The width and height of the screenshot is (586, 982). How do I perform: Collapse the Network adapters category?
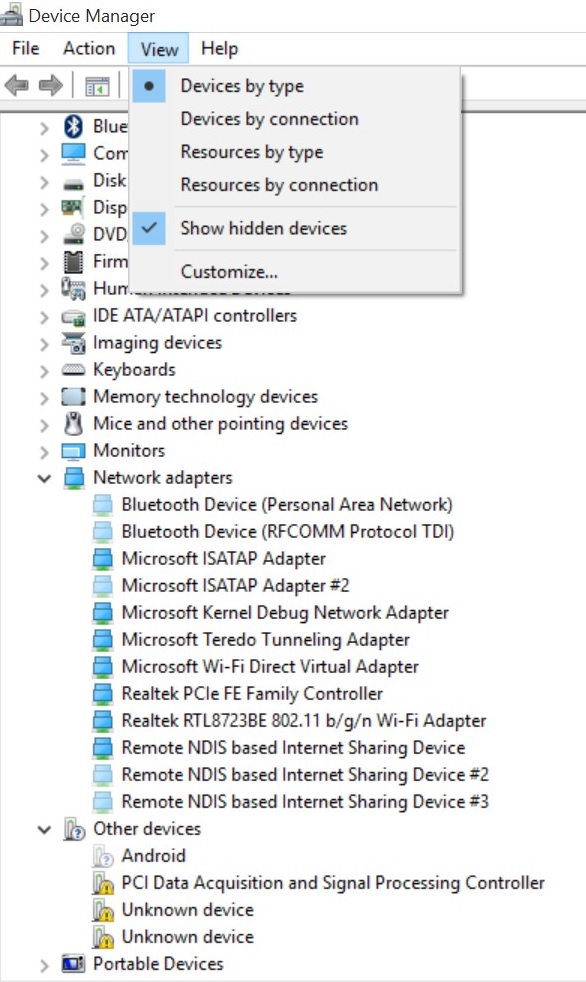pyautogui.click(x=44, y=478)
